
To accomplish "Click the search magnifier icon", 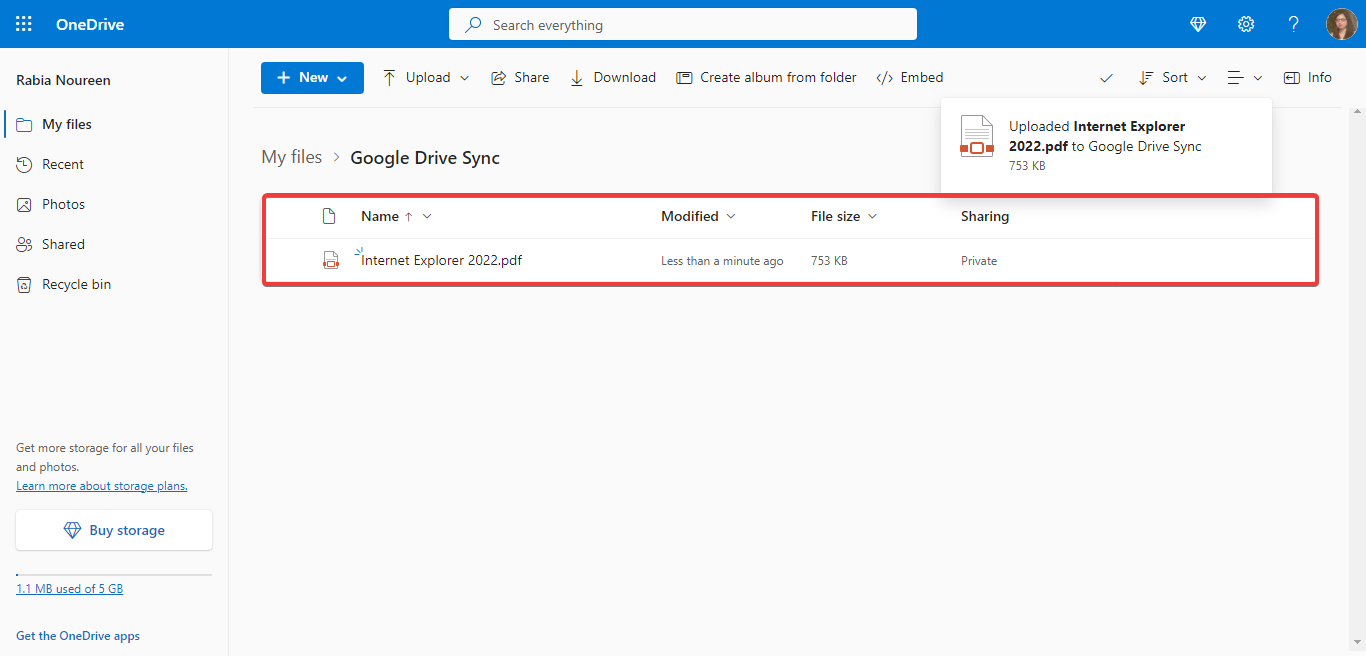I will point(474,24).
